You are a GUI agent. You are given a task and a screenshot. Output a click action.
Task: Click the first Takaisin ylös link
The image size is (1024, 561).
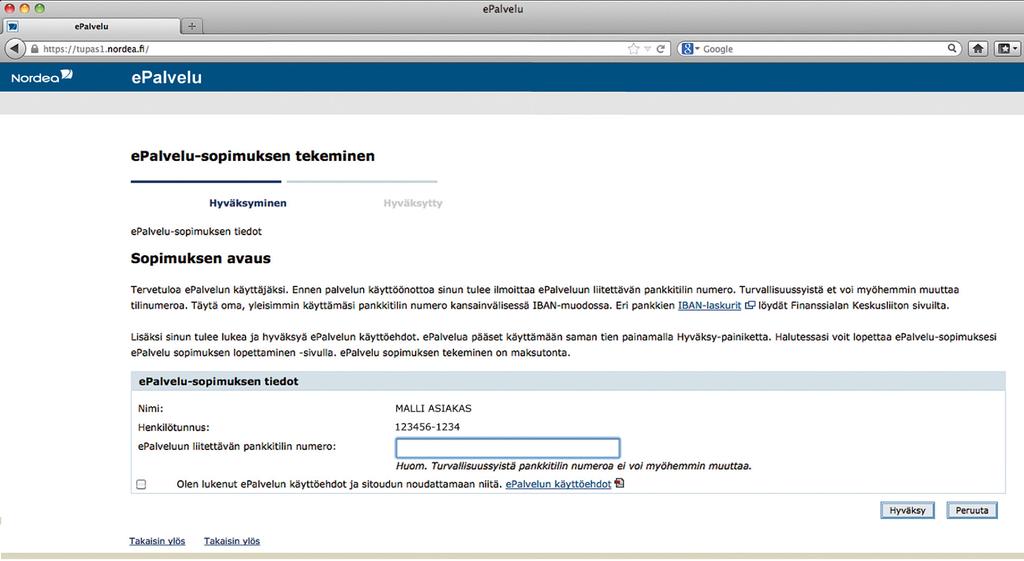click(x=157, y=541)
